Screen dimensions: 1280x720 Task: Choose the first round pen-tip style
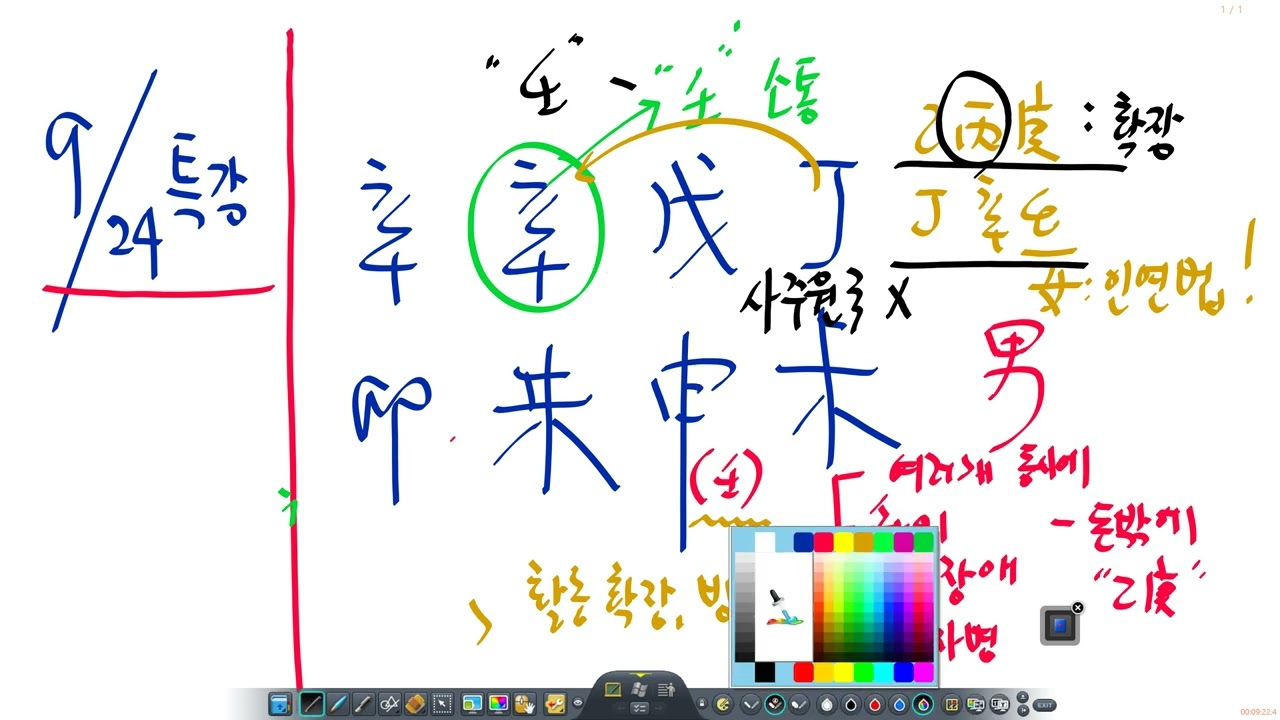750,705
